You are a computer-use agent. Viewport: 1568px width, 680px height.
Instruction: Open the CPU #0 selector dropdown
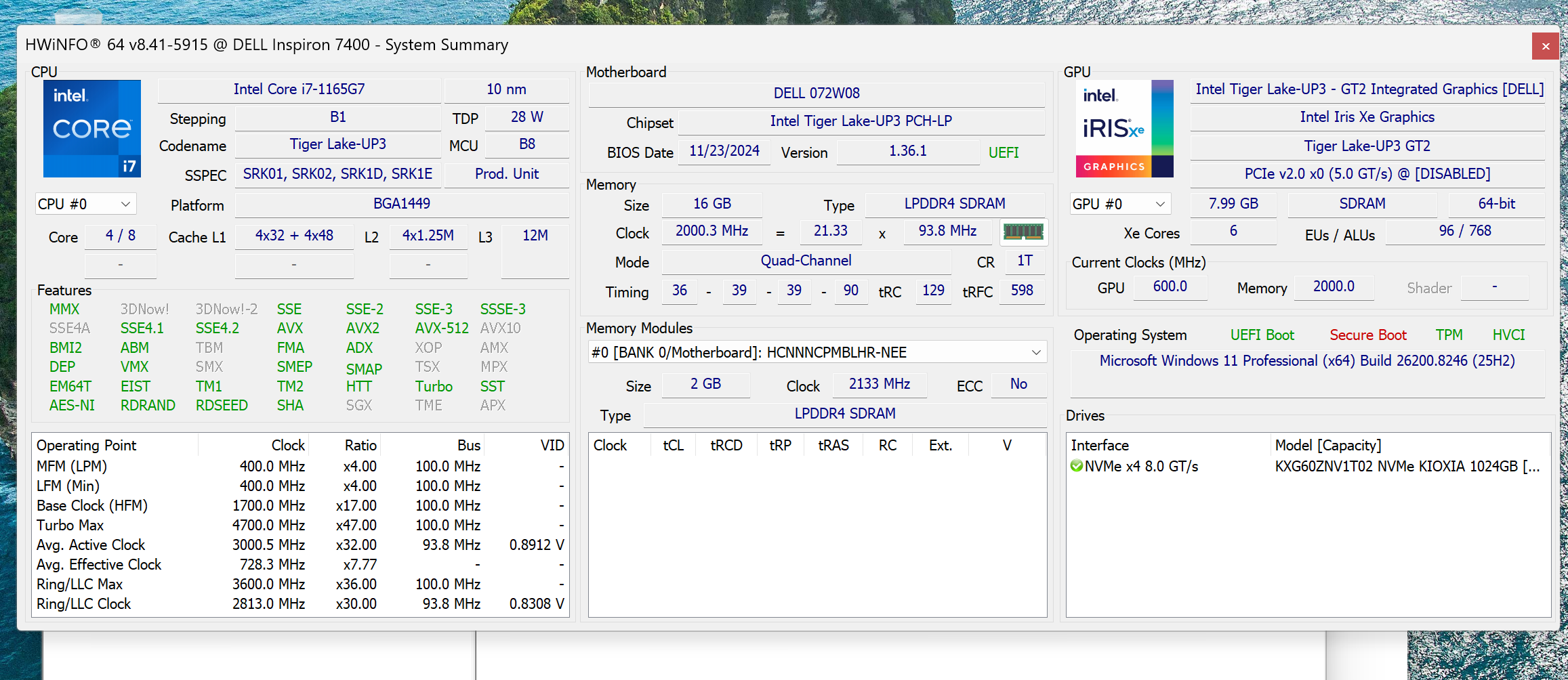coord(85,204)
